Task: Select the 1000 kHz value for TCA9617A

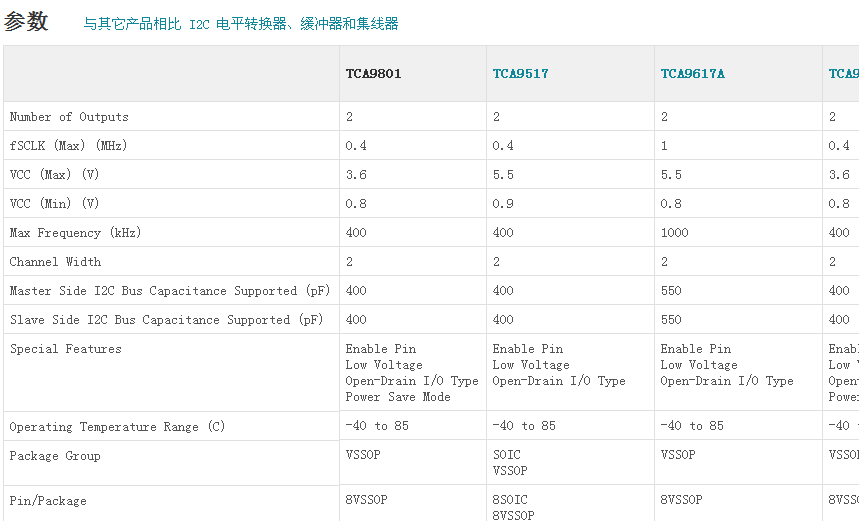Action: (x=675, y=233)
